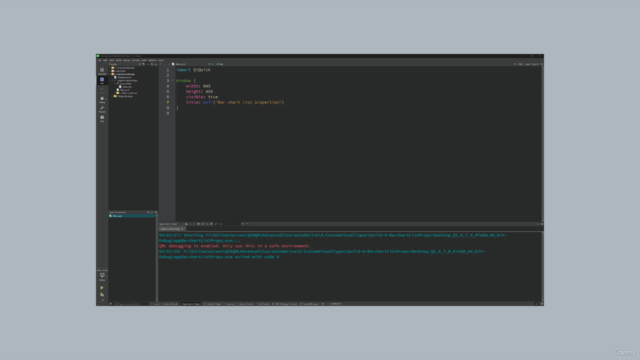Open the output panes overflow arrows in status bar
The height and width of the screenshot is (360, 640).
323,304
